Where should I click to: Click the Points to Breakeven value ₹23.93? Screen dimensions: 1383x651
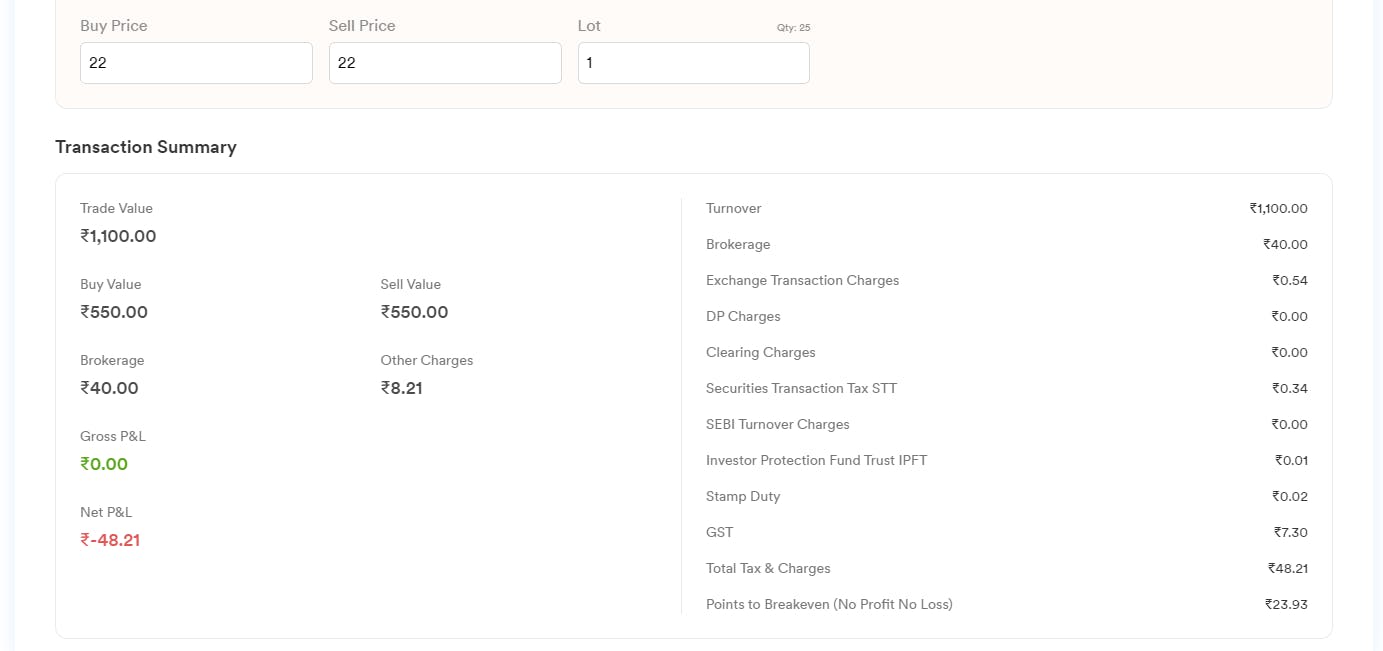[x=1286, y=604]
